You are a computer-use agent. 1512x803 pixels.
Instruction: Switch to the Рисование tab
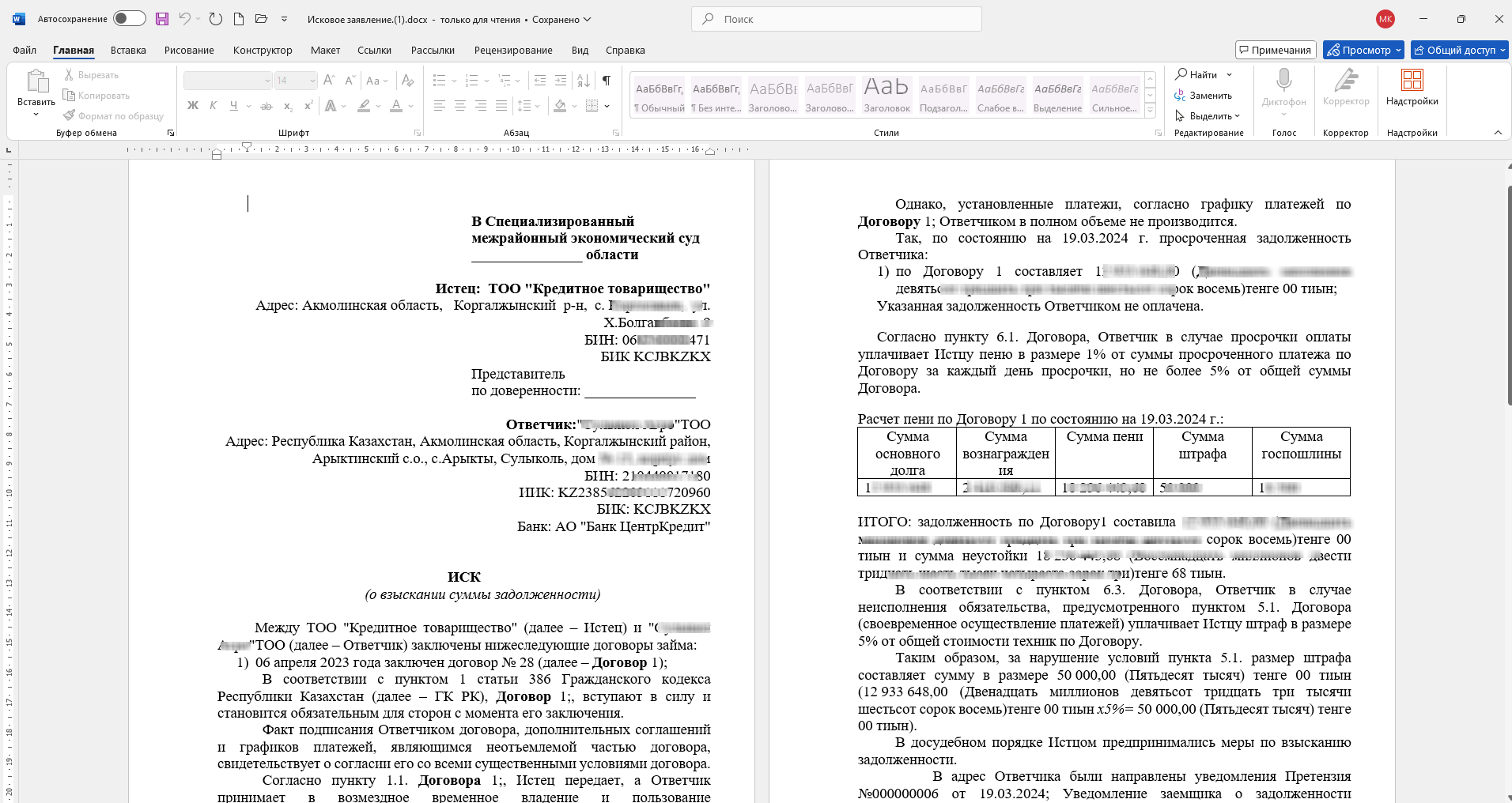pyautogui.click(x=189, y=50)
